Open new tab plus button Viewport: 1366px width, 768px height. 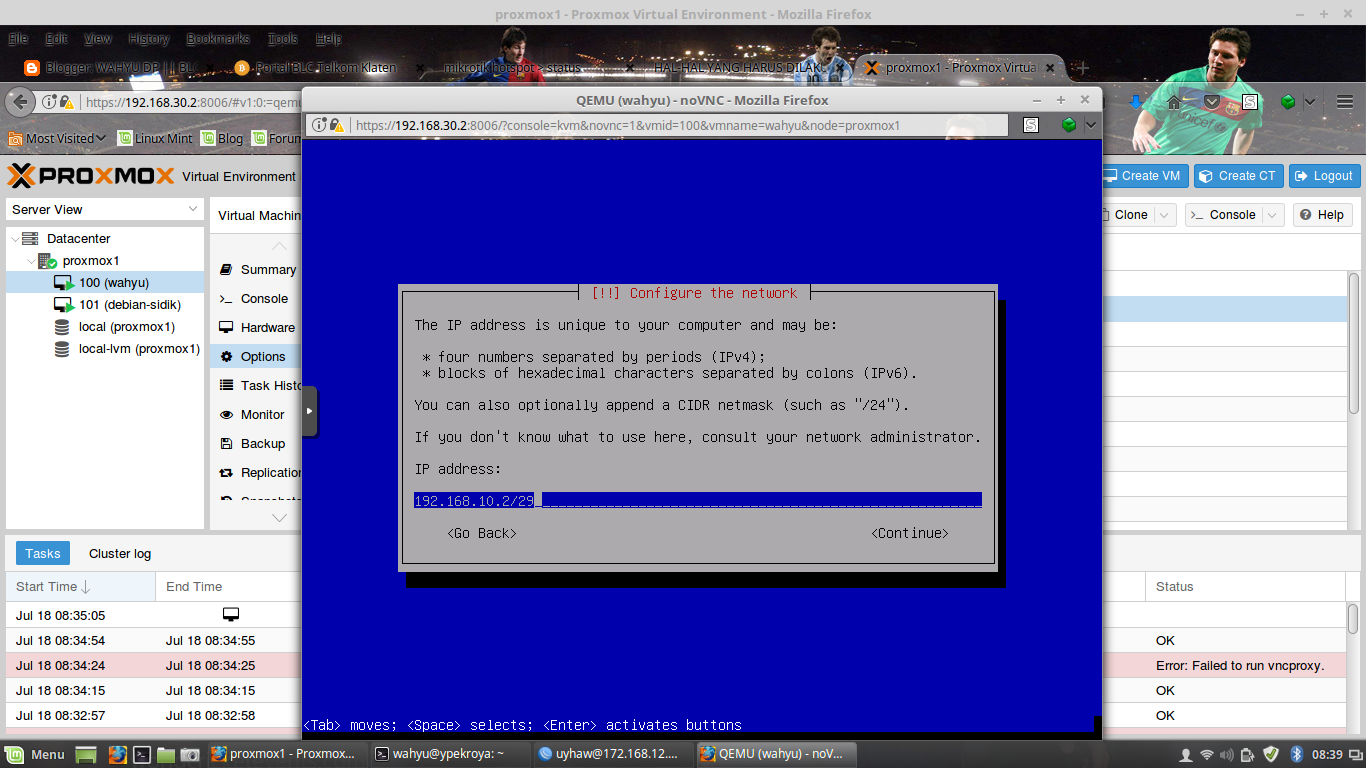1081,68
